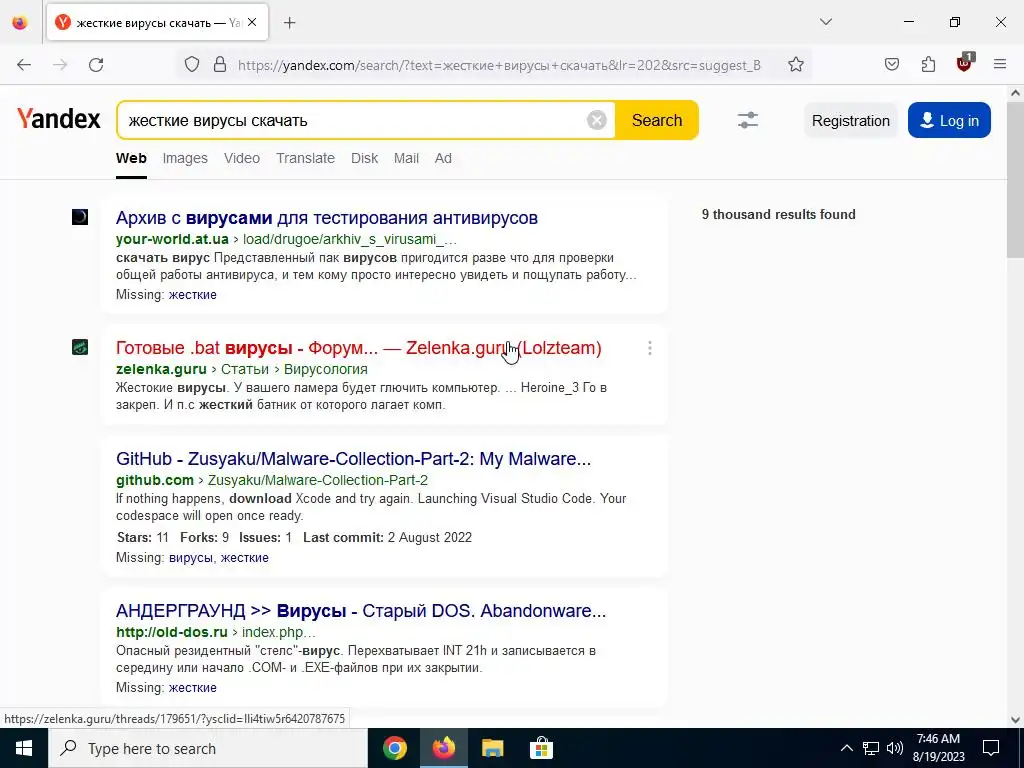The image size is (1024, 768).
Task: Open 'Архив с вирусами' result link
Action: pyautogui.click(x=327, y=217)
